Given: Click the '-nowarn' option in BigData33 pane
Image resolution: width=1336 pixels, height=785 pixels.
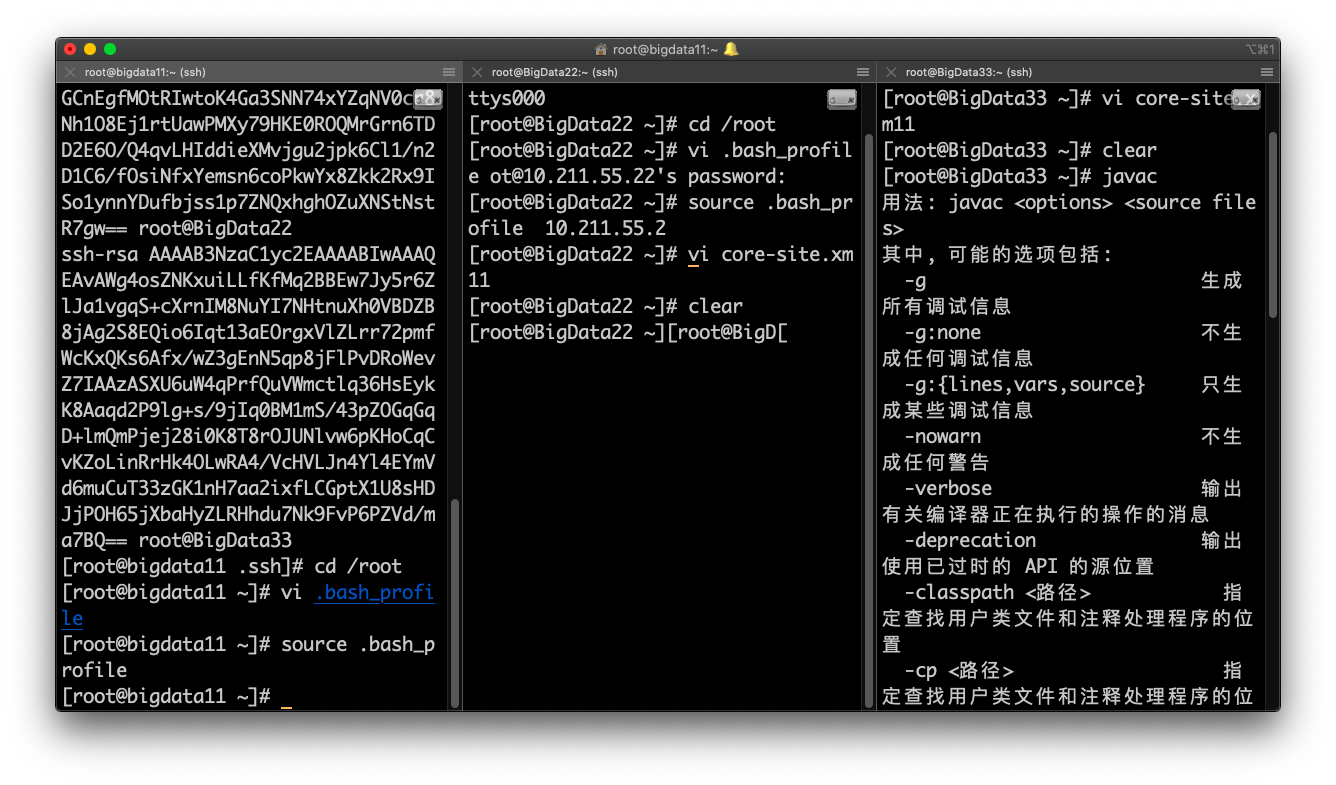Looking at the screenshot, I should (x=943, y=436).
